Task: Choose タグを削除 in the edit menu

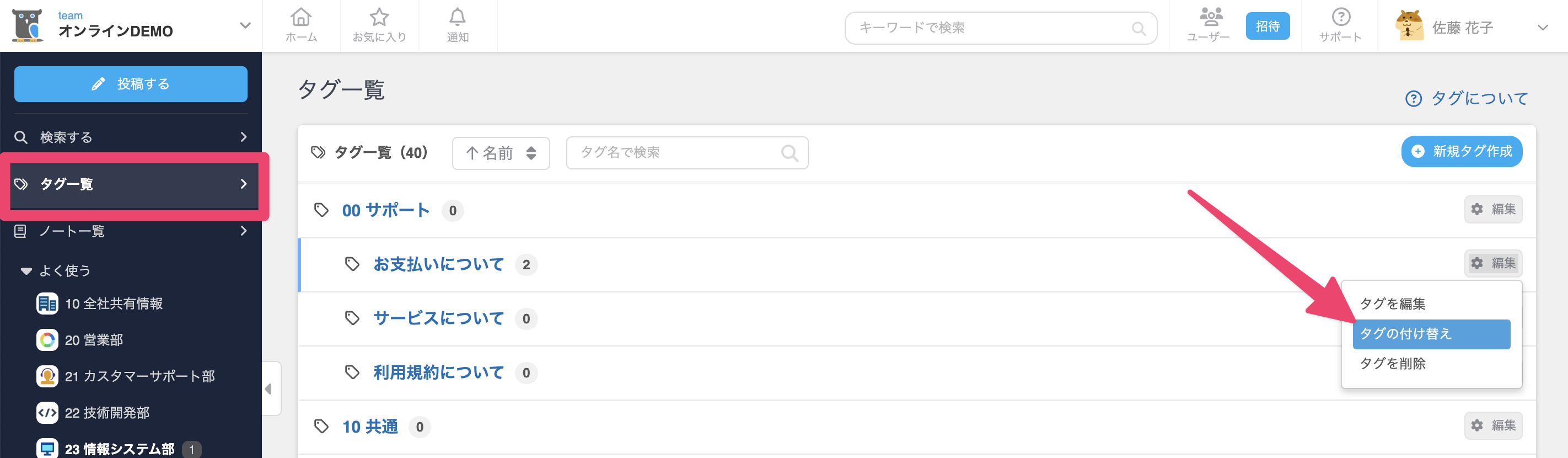Action: [1393, 364]
